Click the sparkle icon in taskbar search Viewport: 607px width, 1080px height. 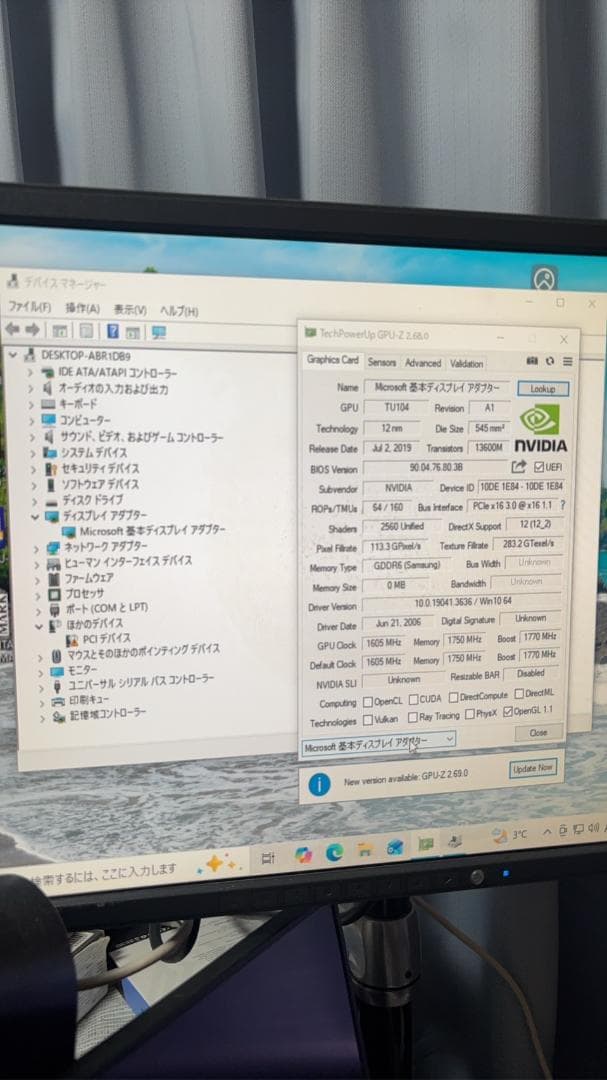coord(220,862)
